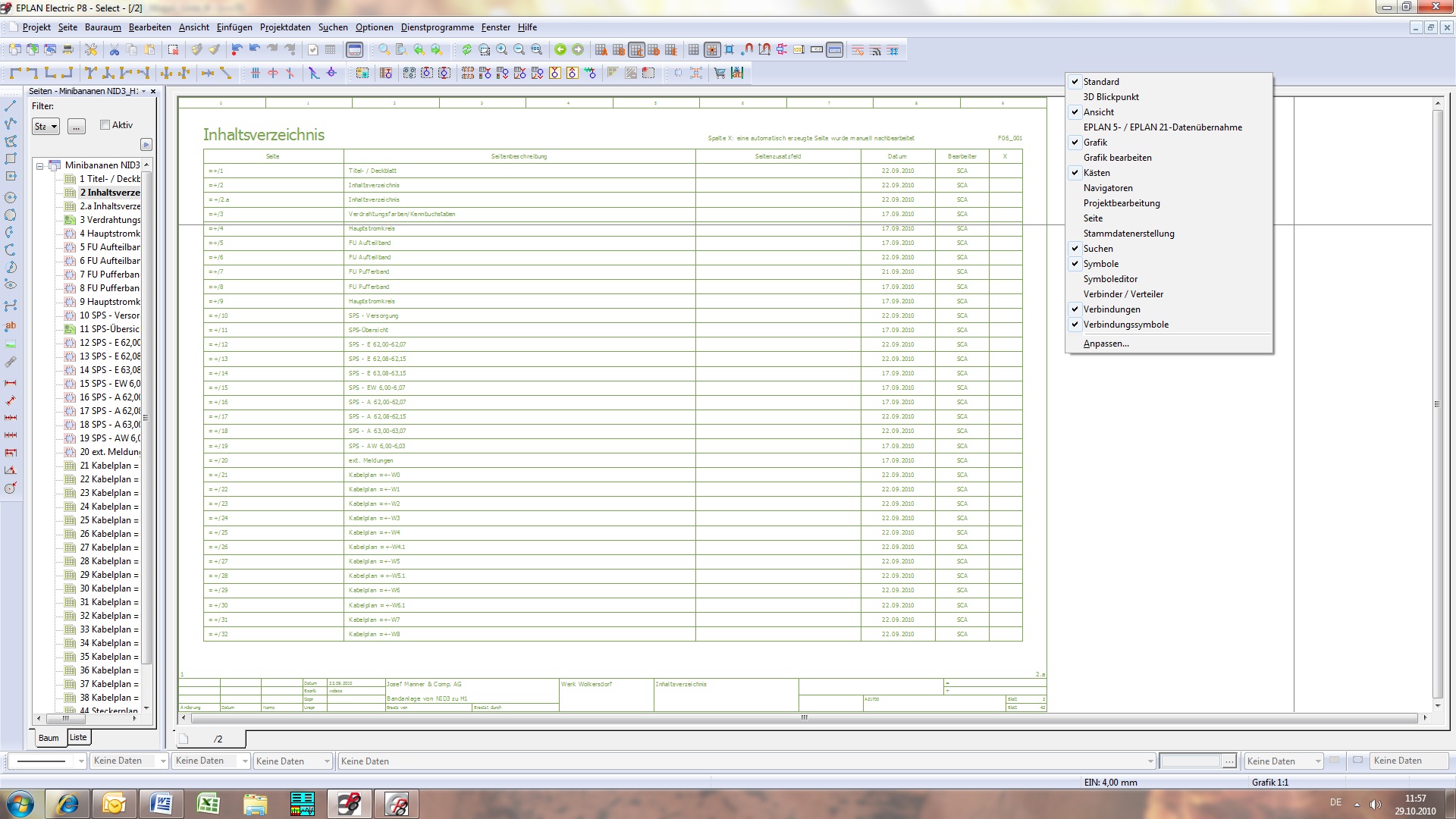Select the ellipse drawing tool
Screen dimensions: 1456x819
11,285
